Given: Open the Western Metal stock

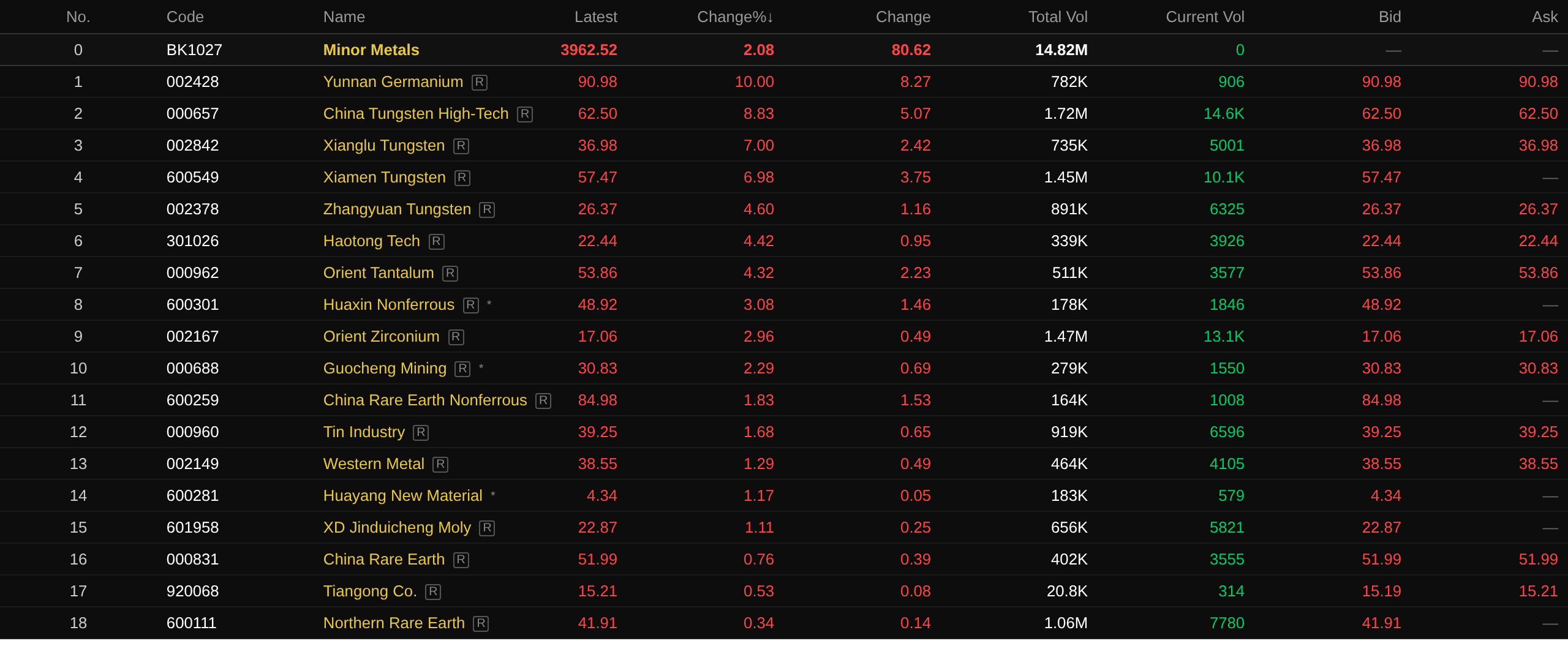Looking at the screenshot, I should tap(374, 463).
